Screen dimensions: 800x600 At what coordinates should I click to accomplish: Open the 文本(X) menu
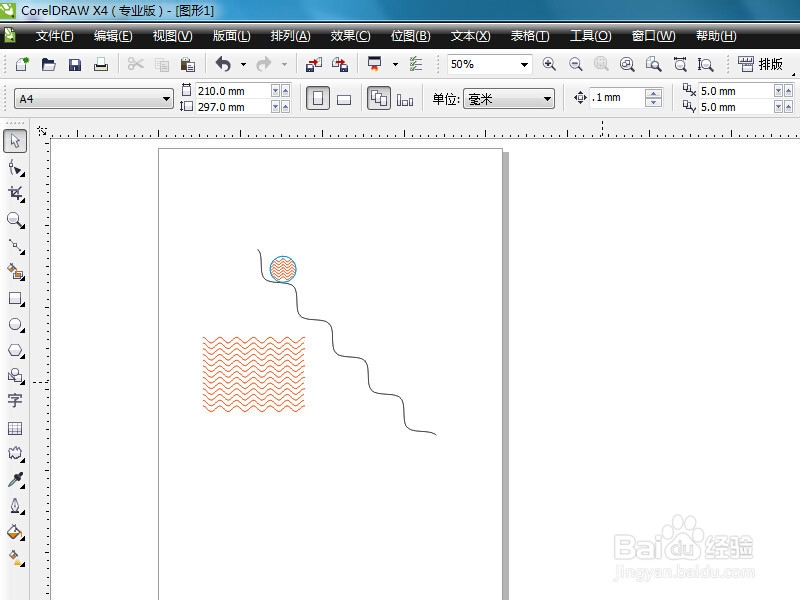pyautogui.click(x=470, y=36)
